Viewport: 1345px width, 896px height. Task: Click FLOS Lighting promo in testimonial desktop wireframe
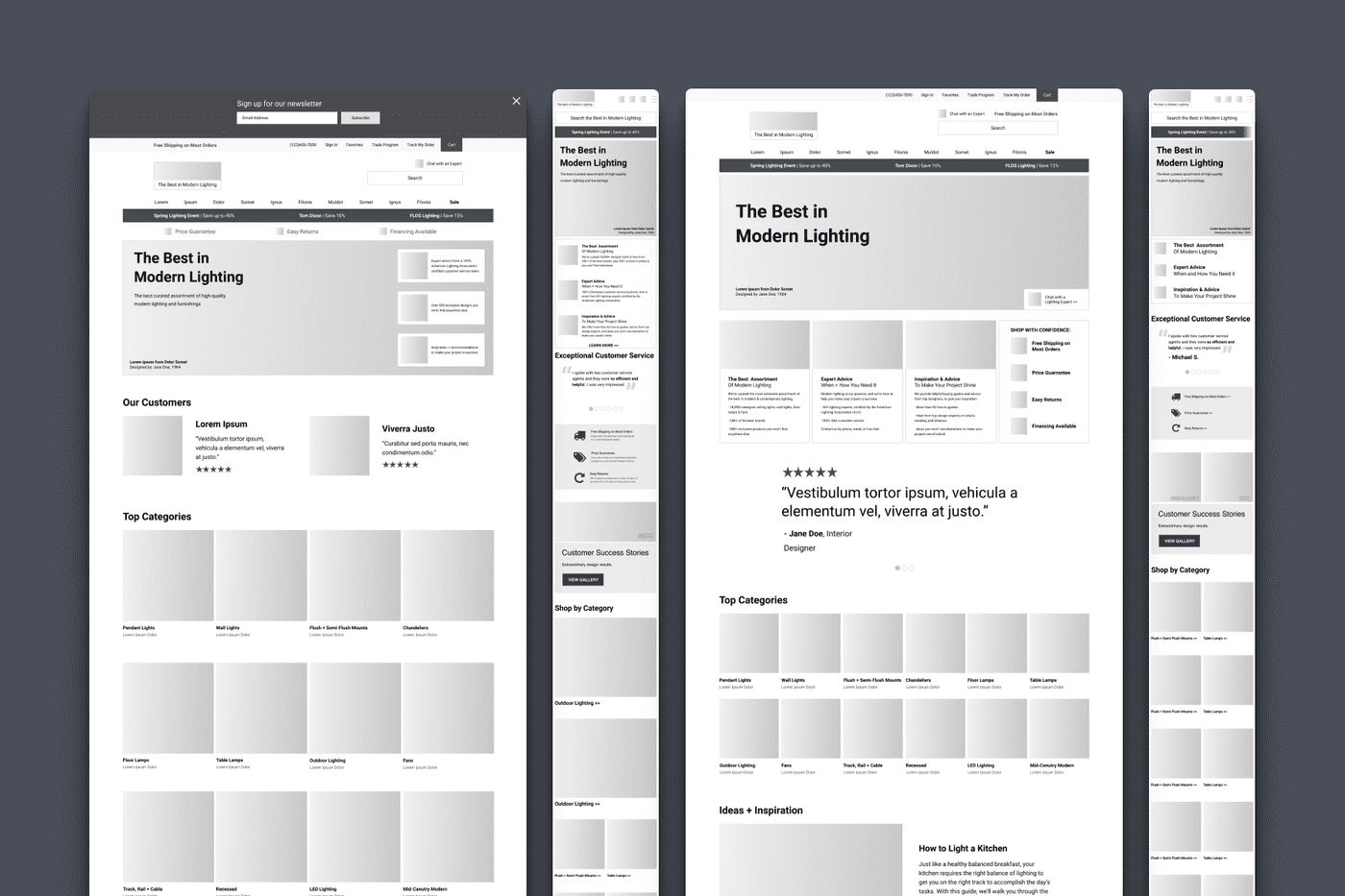tap(1032, 166)
